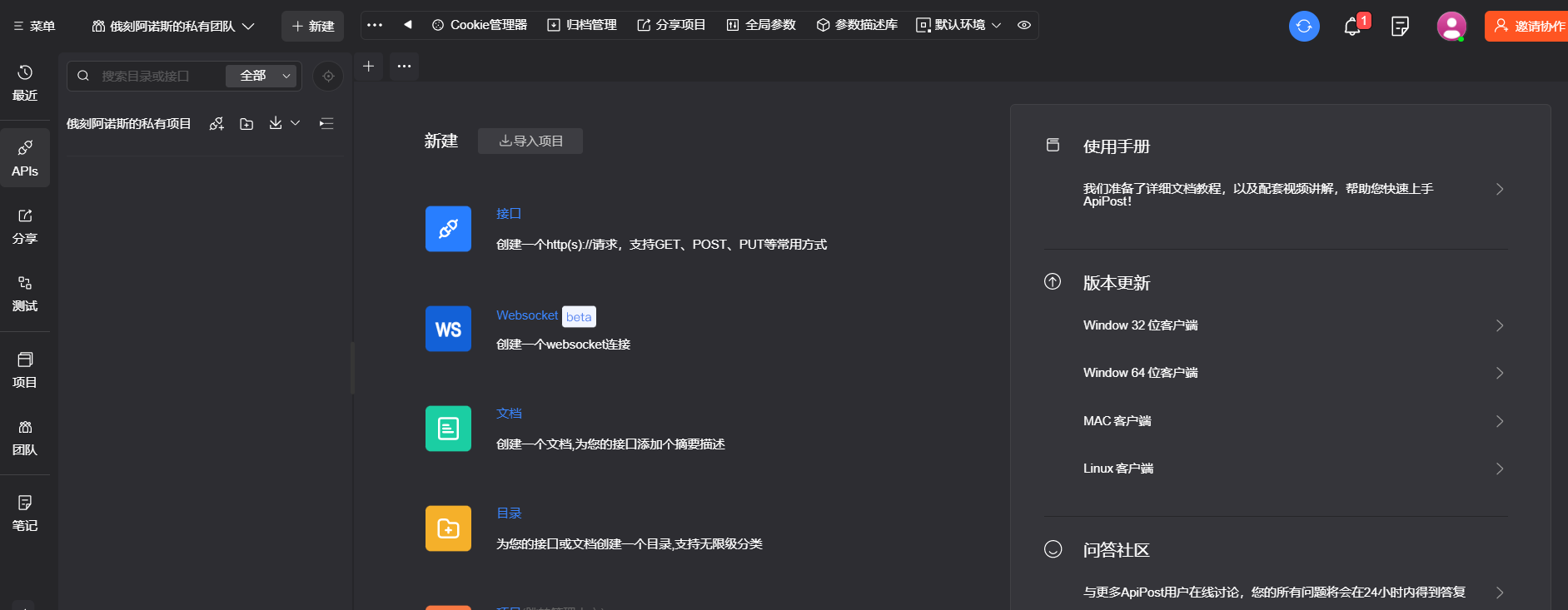The image size is (1568, 610).
Task: Open the three-dot overflow in top toolbar
Action: tap(375, 25)
